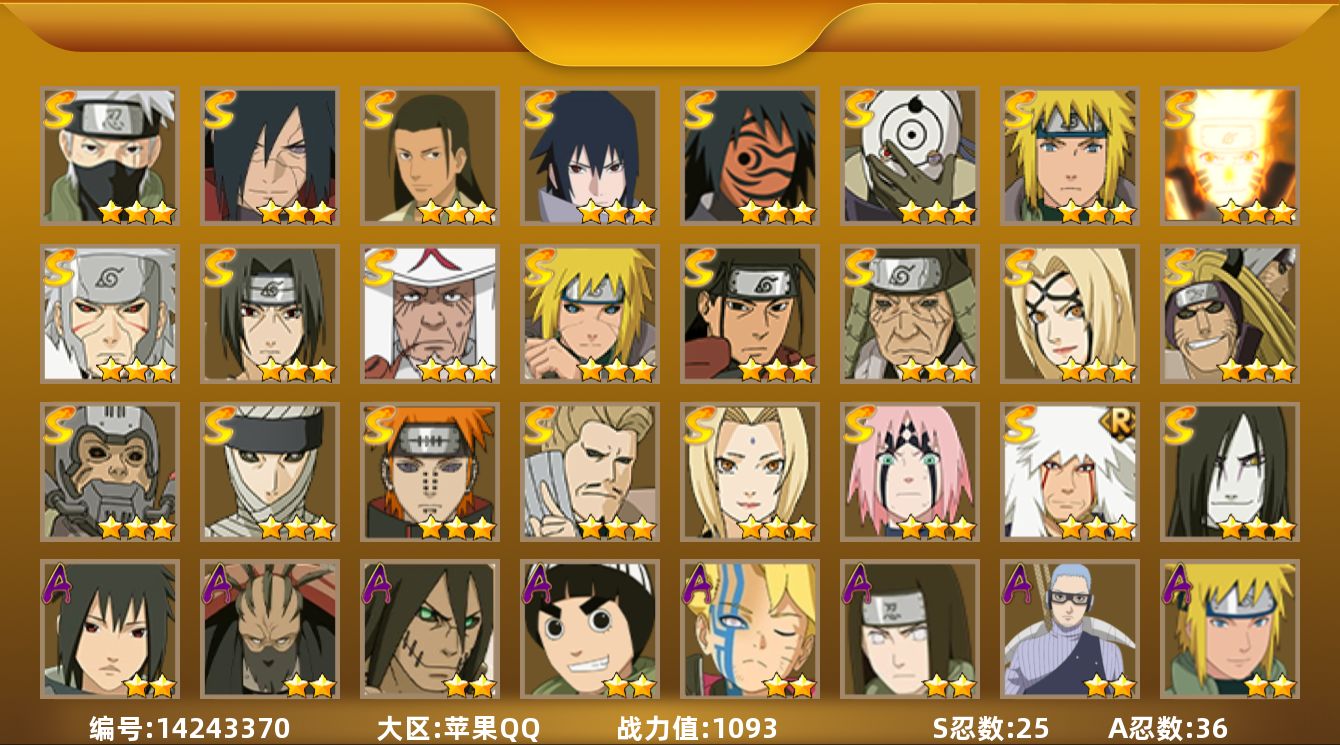Viewport: 1340px width, 745px height.
Task: Tap the orange spiral mask character
Action: click(750, 156)
